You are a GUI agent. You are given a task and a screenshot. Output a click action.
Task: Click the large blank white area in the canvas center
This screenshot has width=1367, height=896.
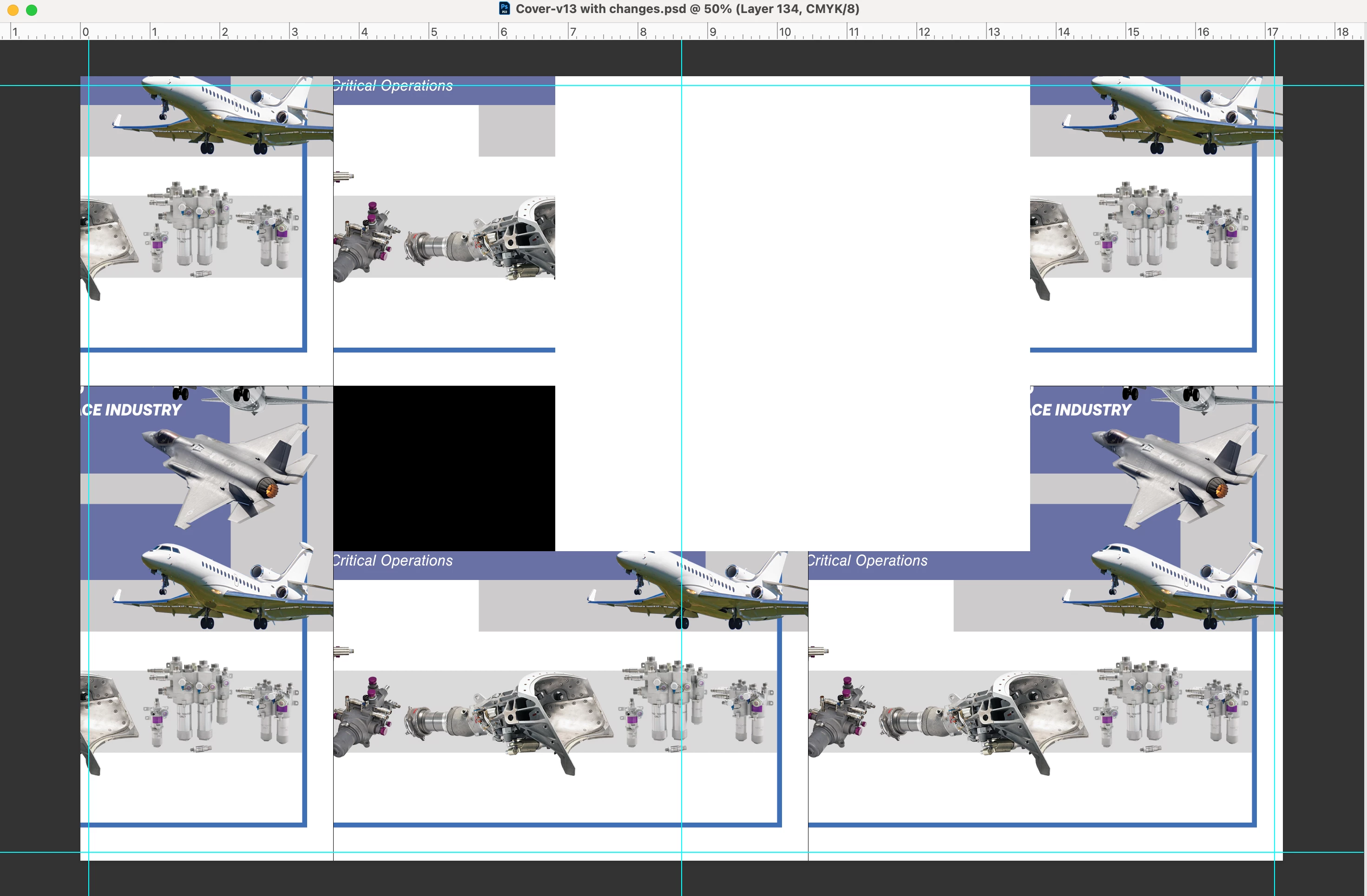point(833,316)
